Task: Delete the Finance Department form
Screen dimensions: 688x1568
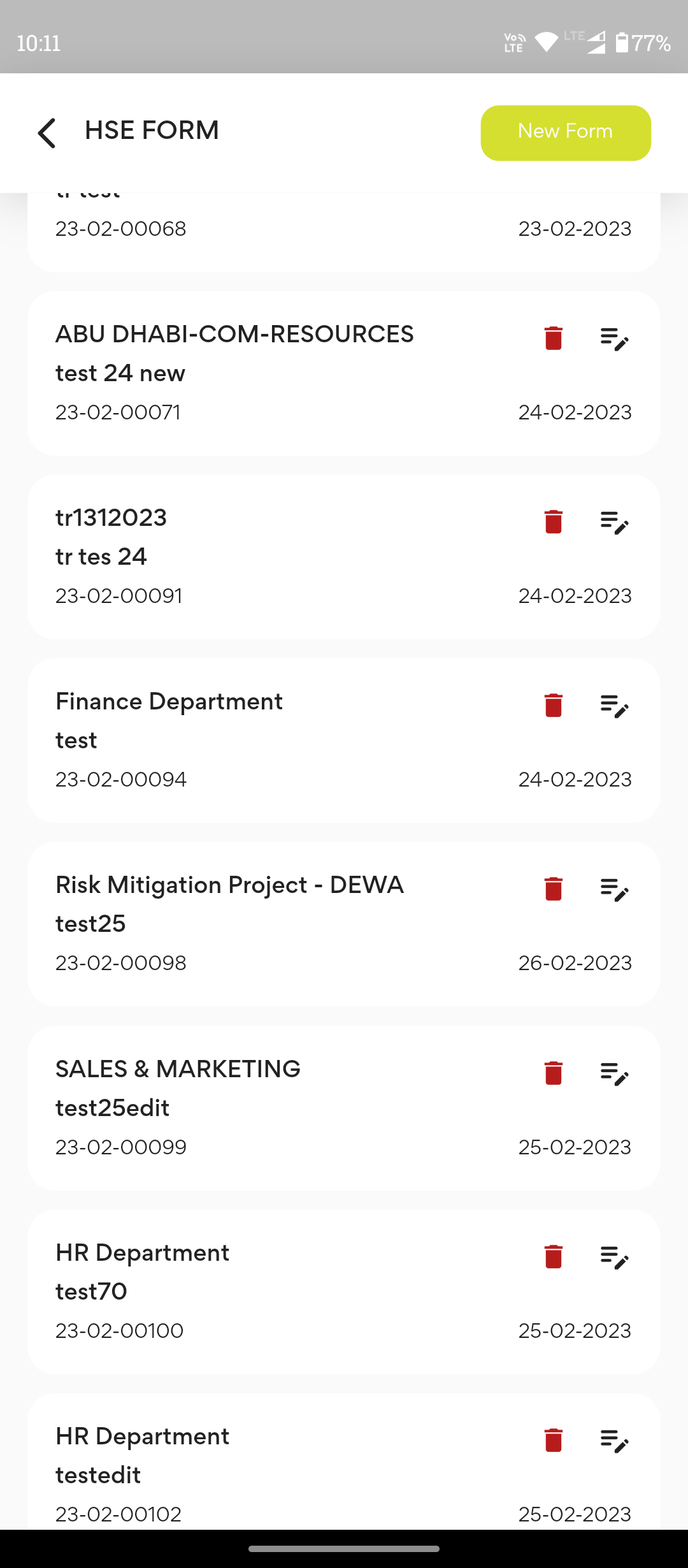Action: coord(554,706)
